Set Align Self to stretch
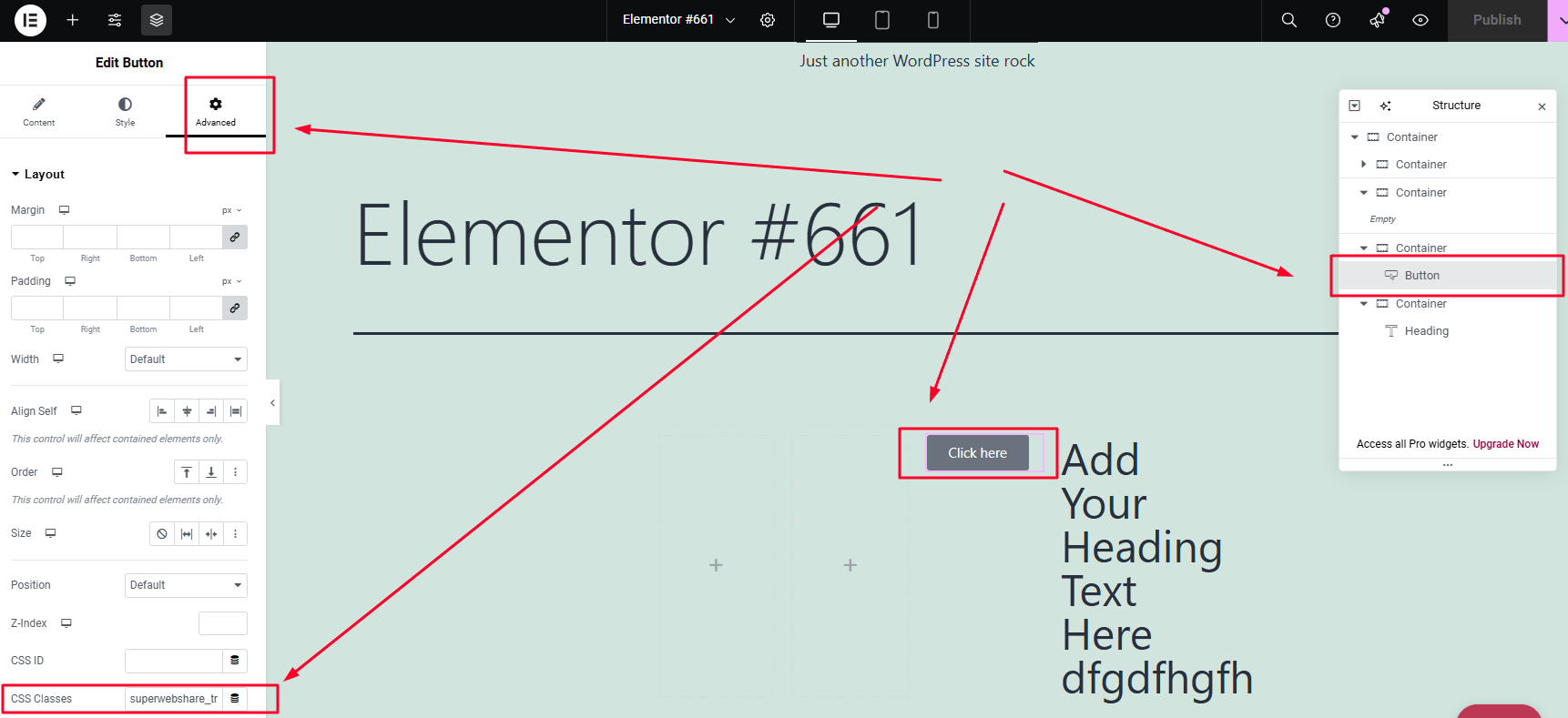 [236, 411]
